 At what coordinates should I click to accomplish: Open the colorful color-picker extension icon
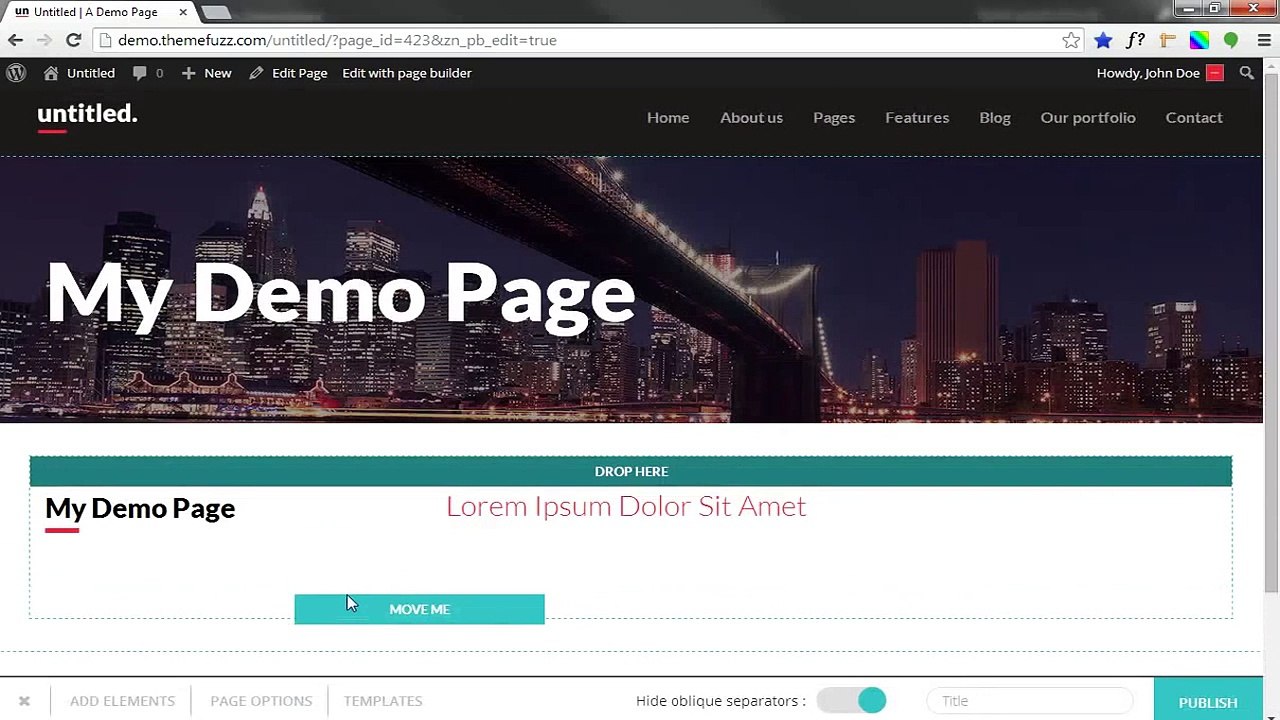tap(1199, 40)
